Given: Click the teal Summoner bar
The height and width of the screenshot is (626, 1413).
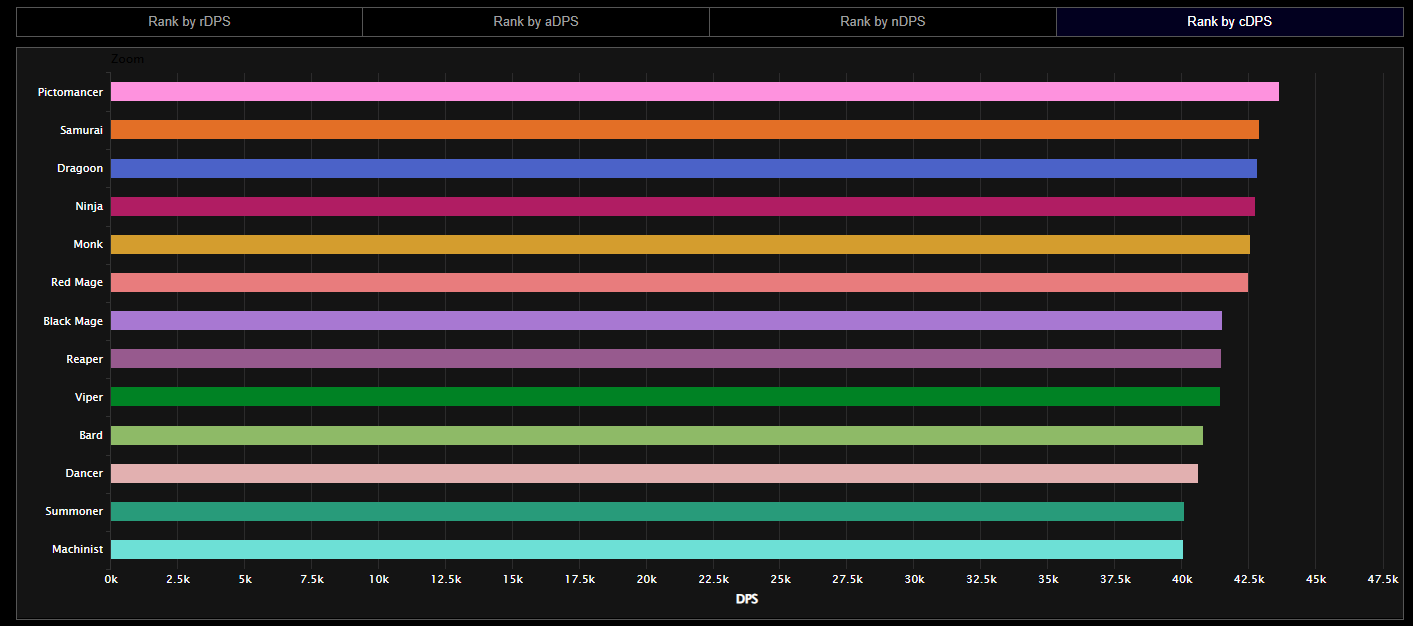Looking at the screenshot, I should click(647, 511).
